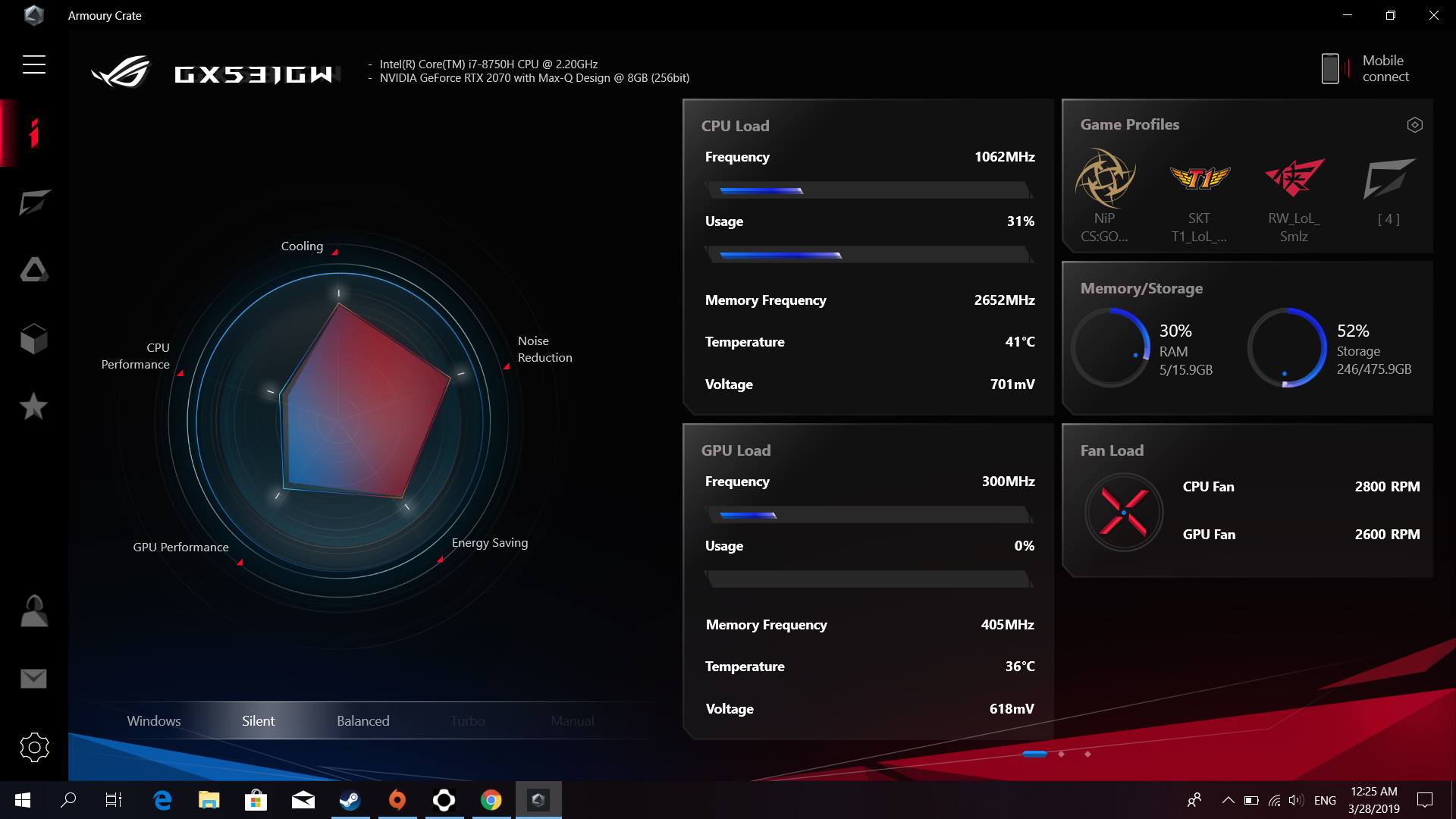The width and height of the screenshot is (1456, 819).
Task: Open Steam from the taskbar
Action: pos(350,800)
